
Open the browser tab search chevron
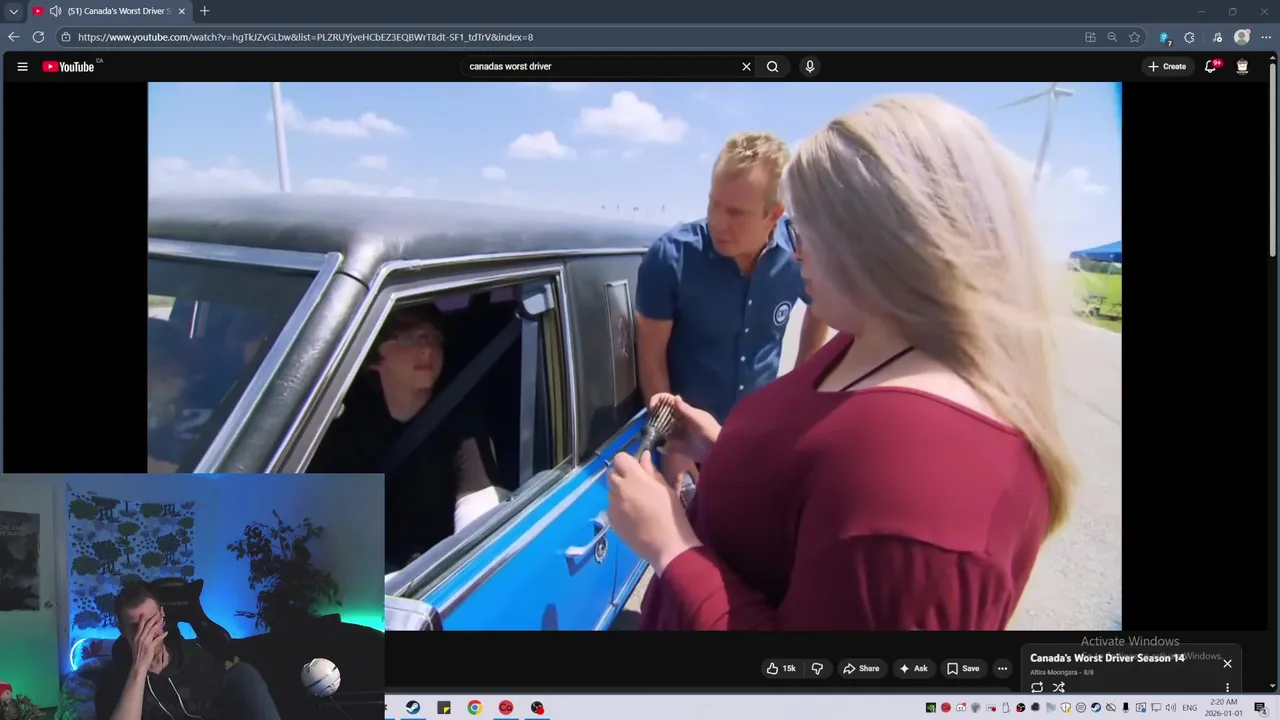point(13,11)
